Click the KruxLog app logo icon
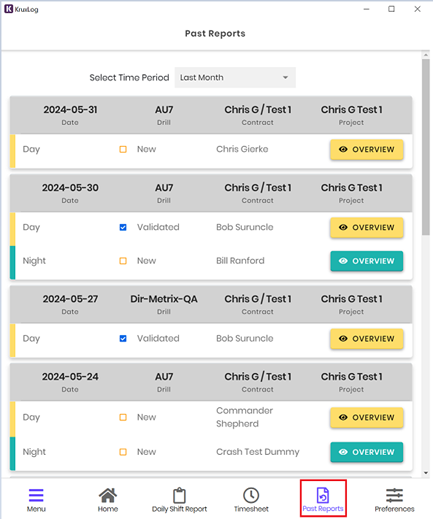The image size is (433, 519). click(8, 9)
